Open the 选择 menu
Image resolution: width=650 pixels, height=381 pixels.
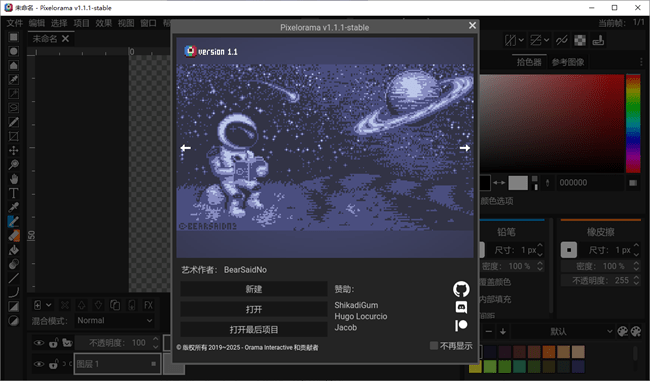[59, 23]
